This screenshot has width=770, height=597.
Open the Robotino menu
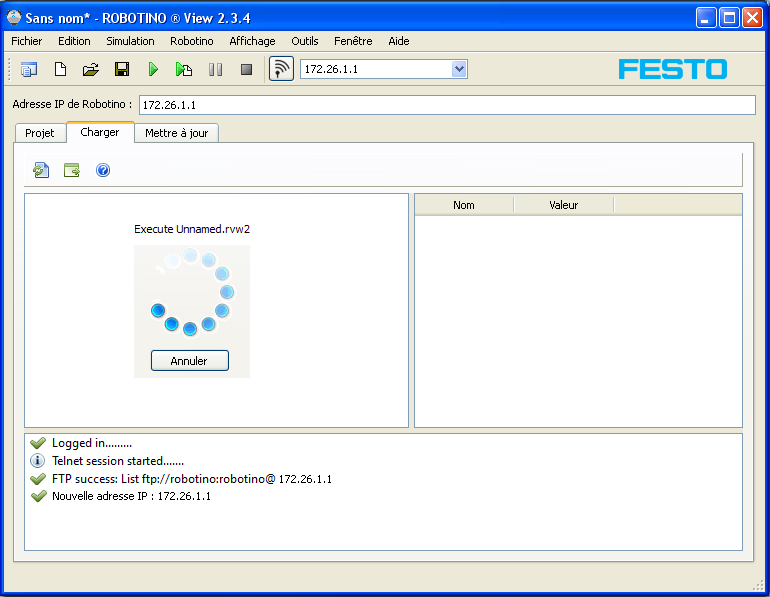192,41
